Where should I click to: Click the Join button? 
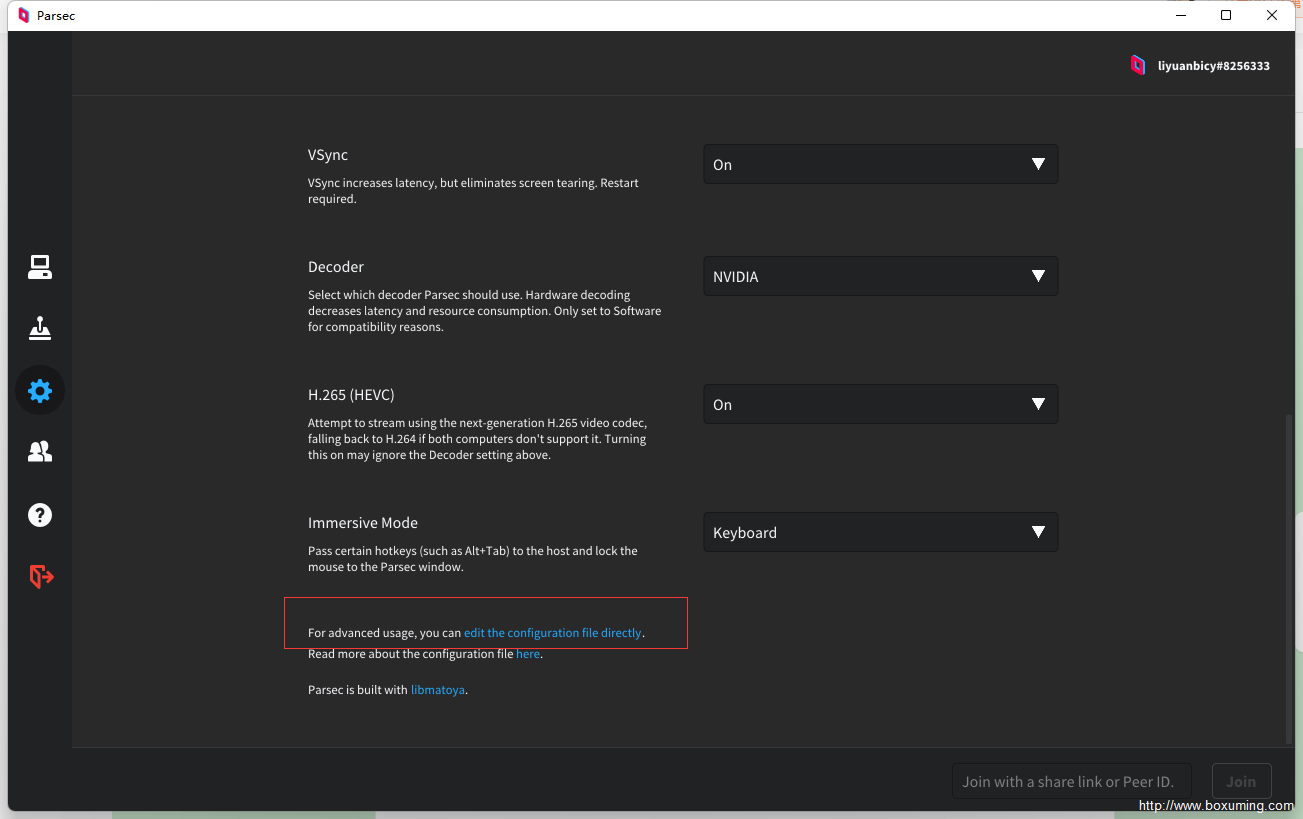pyautogui.click(x=1241, y=782)
